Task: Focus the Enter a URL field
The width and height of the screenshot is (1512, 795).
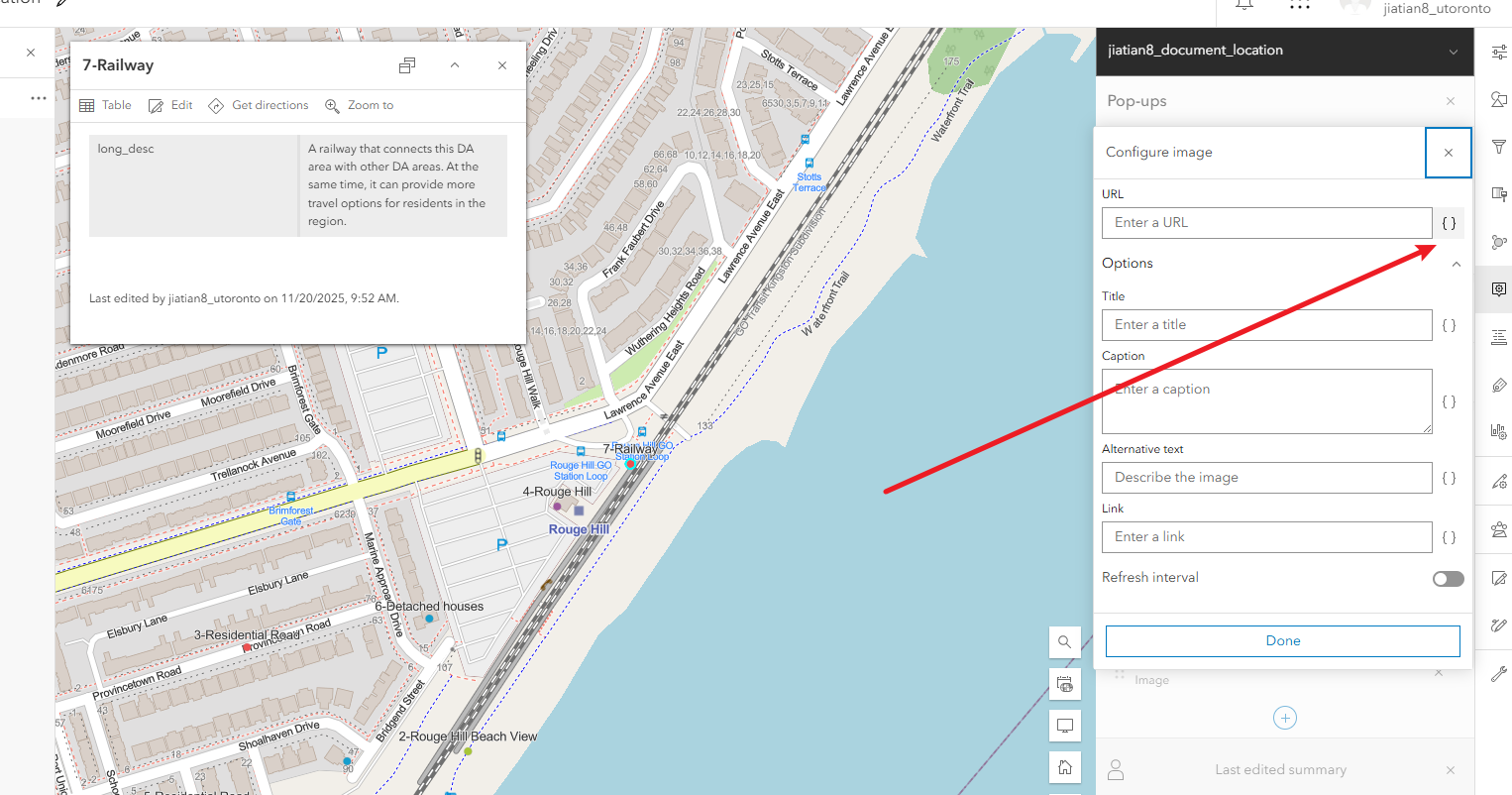Action: [1267, 223]
